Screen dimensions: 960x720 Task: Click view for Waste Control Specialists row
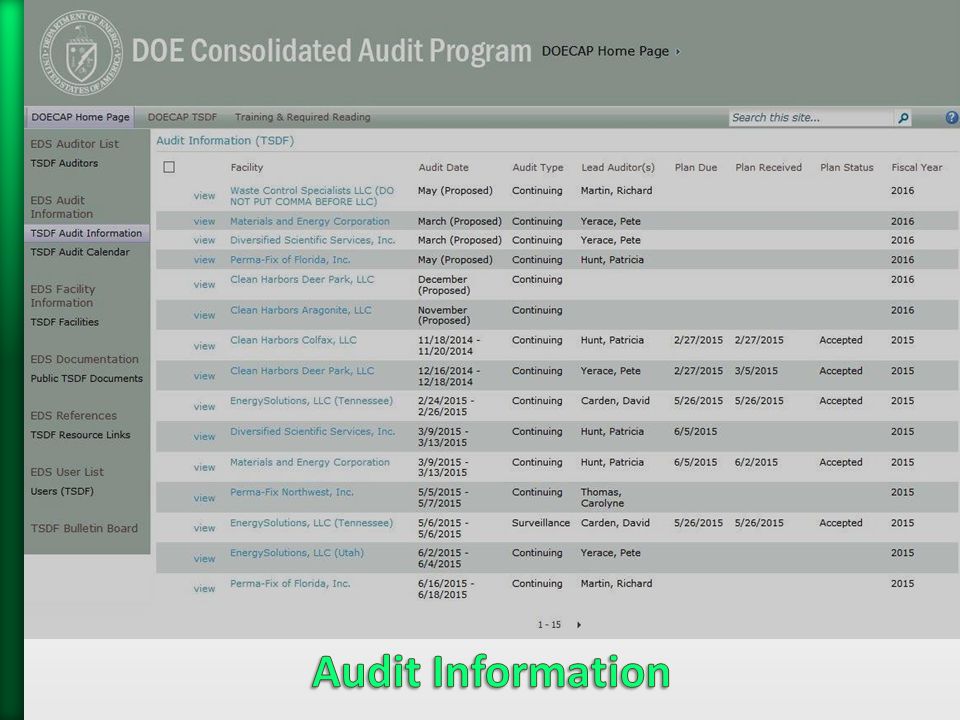click(204, 196)
